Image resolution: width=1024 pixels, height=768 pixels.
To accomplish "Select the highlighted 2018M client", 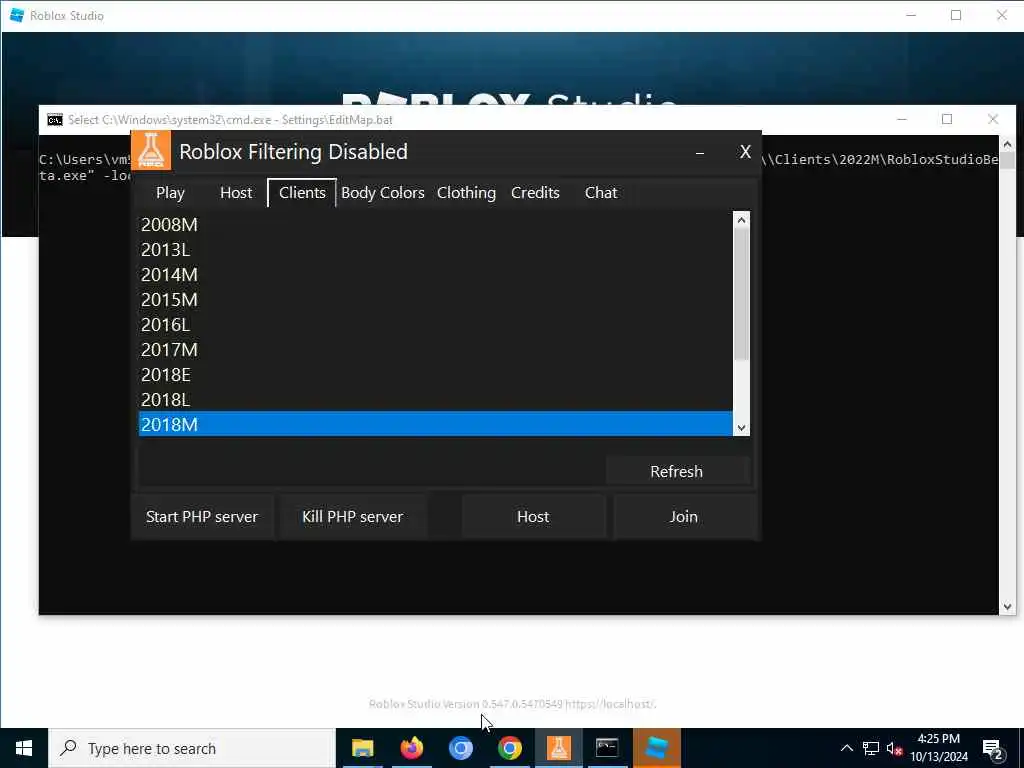I will [x=436, y=424].
